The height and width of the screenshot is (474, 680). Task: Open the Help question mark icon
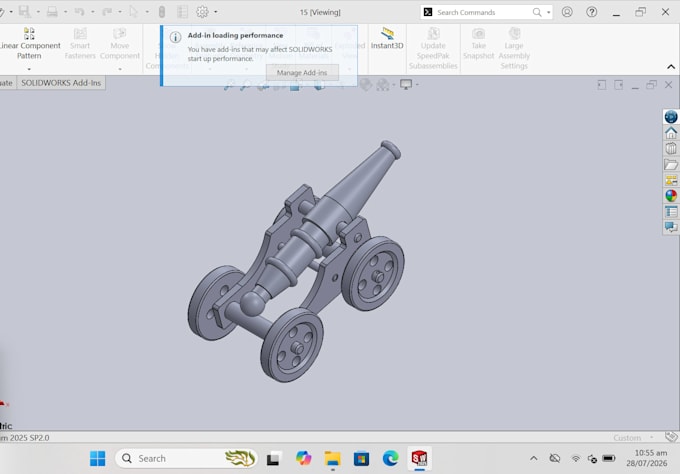point(592,12)
